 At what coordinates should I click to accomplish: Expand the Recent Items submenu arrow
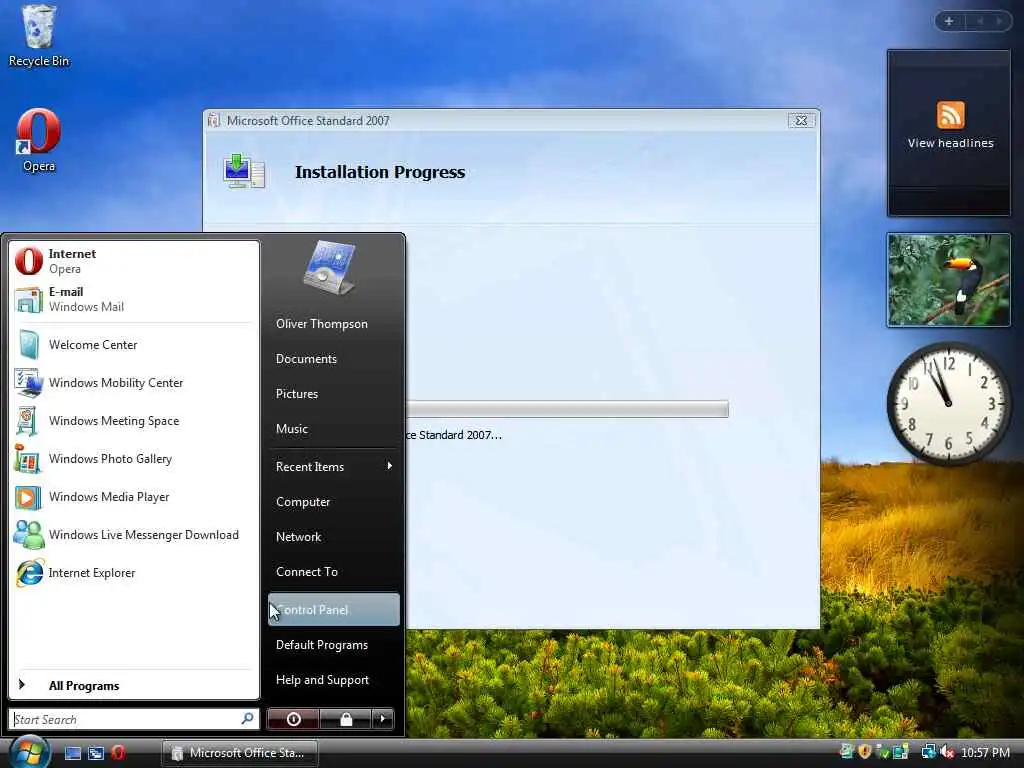click(389, 466)
